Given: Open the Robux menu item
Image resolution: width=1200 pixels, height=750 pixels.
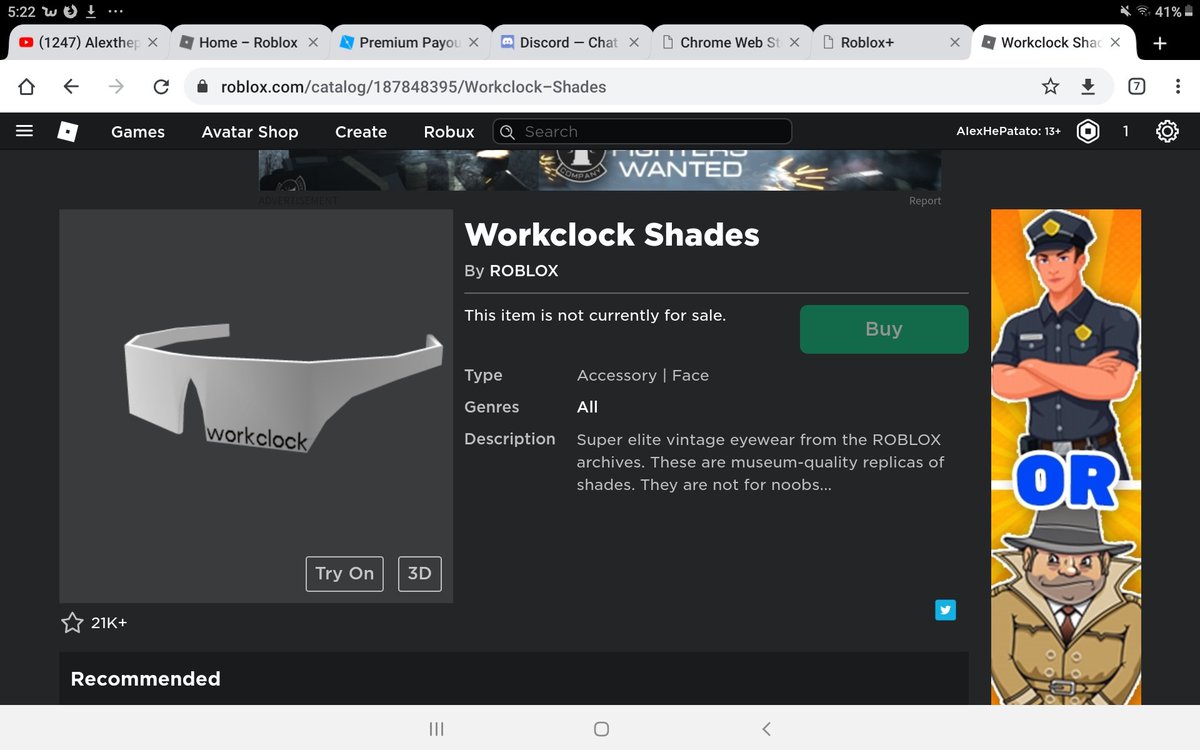Looking at the screenshot, I should (x=449, y=132).
